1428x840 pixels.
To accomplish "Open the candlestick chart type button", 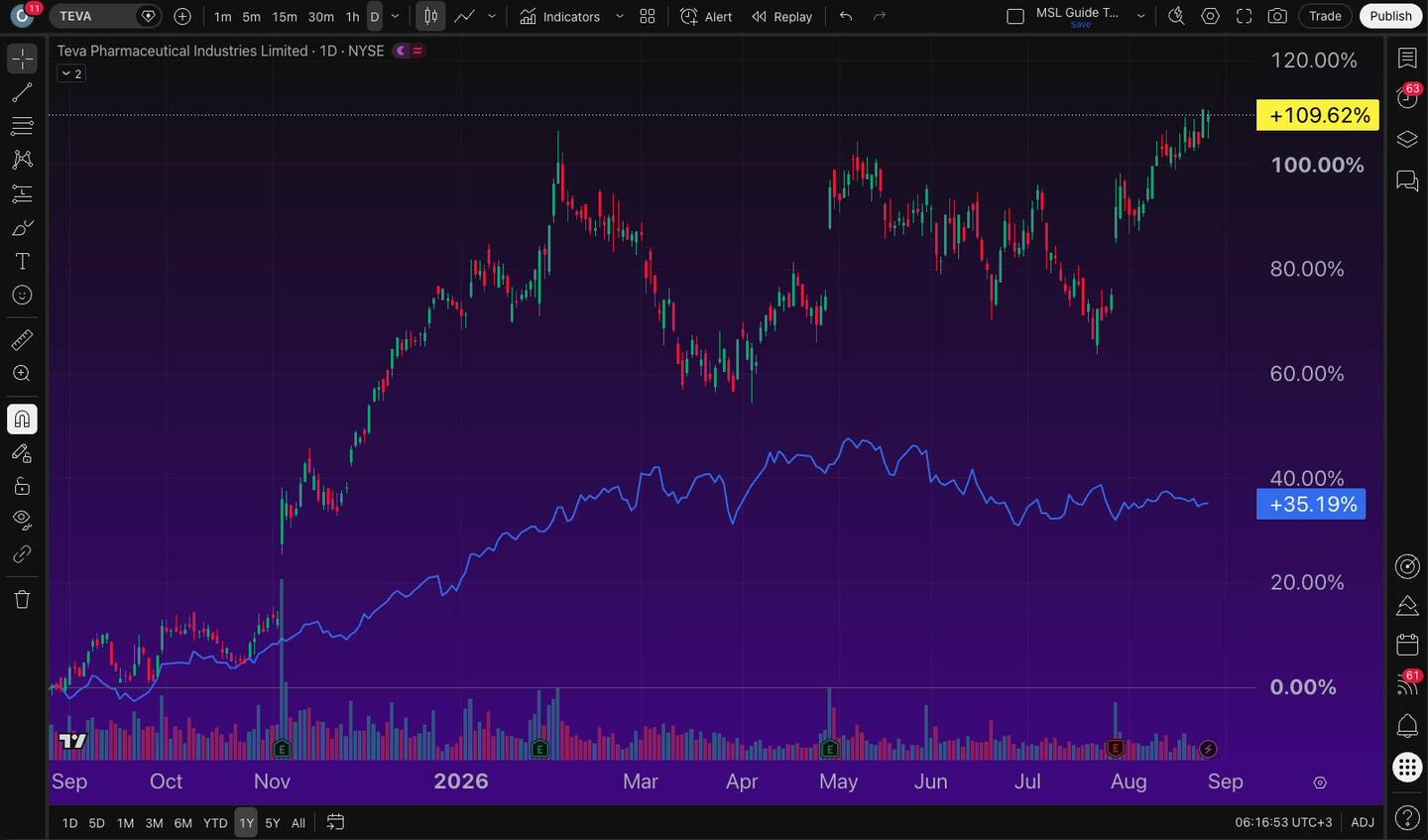I will tap(431, 16).
